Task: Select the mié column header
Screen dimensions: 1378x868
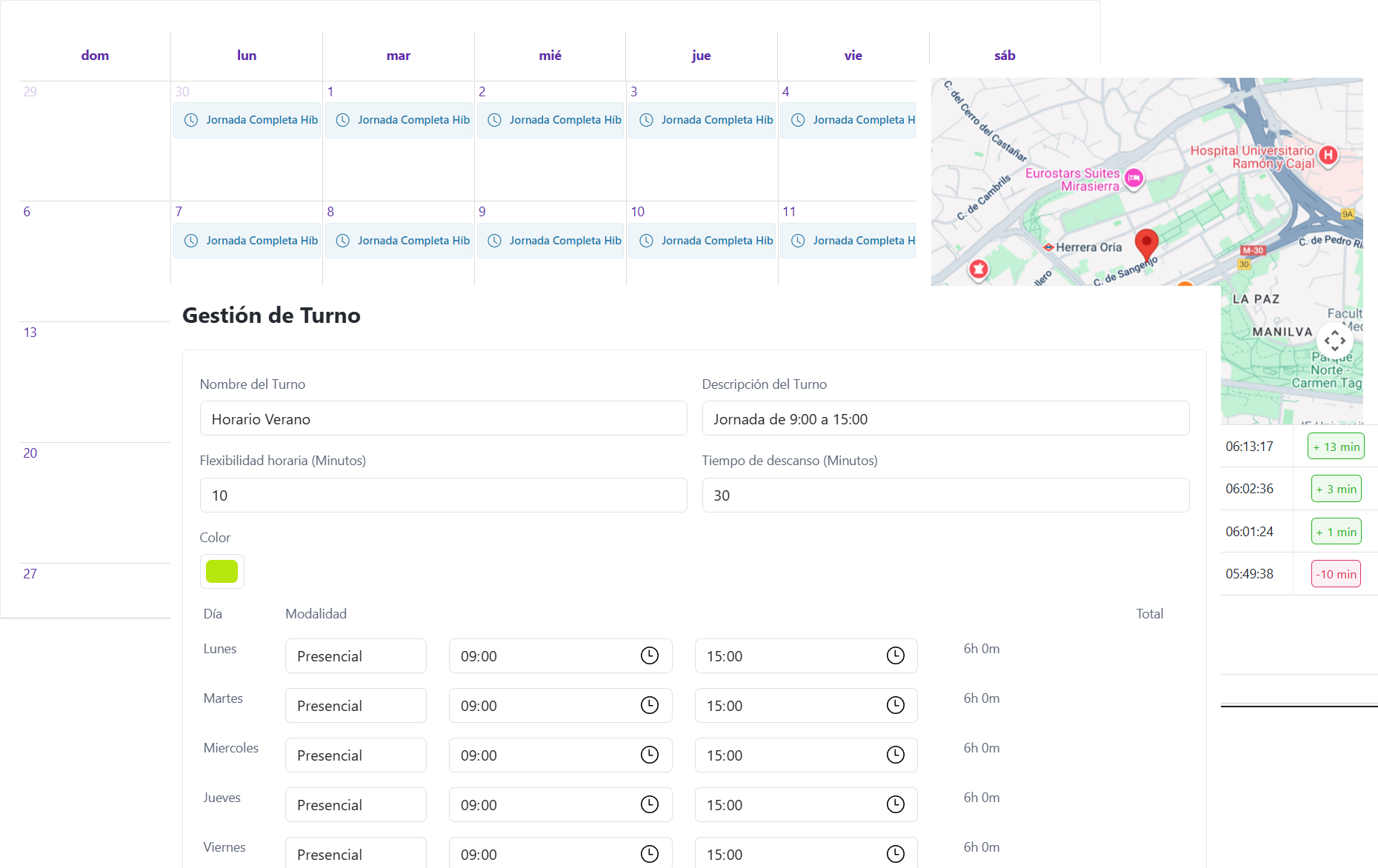Action: [550, 56]
